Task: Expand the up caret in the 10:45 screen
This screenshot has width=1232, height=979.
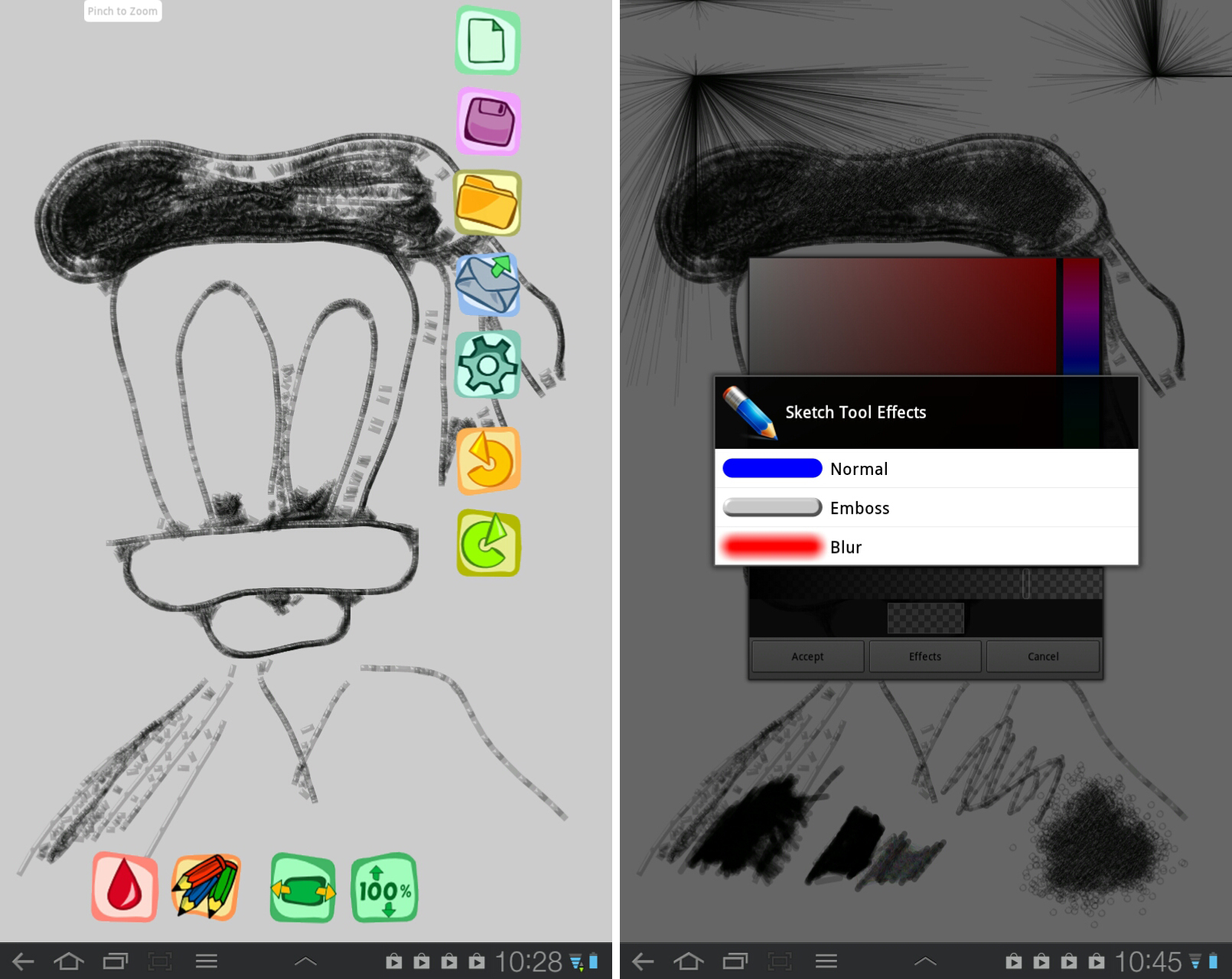Action: 925,961
